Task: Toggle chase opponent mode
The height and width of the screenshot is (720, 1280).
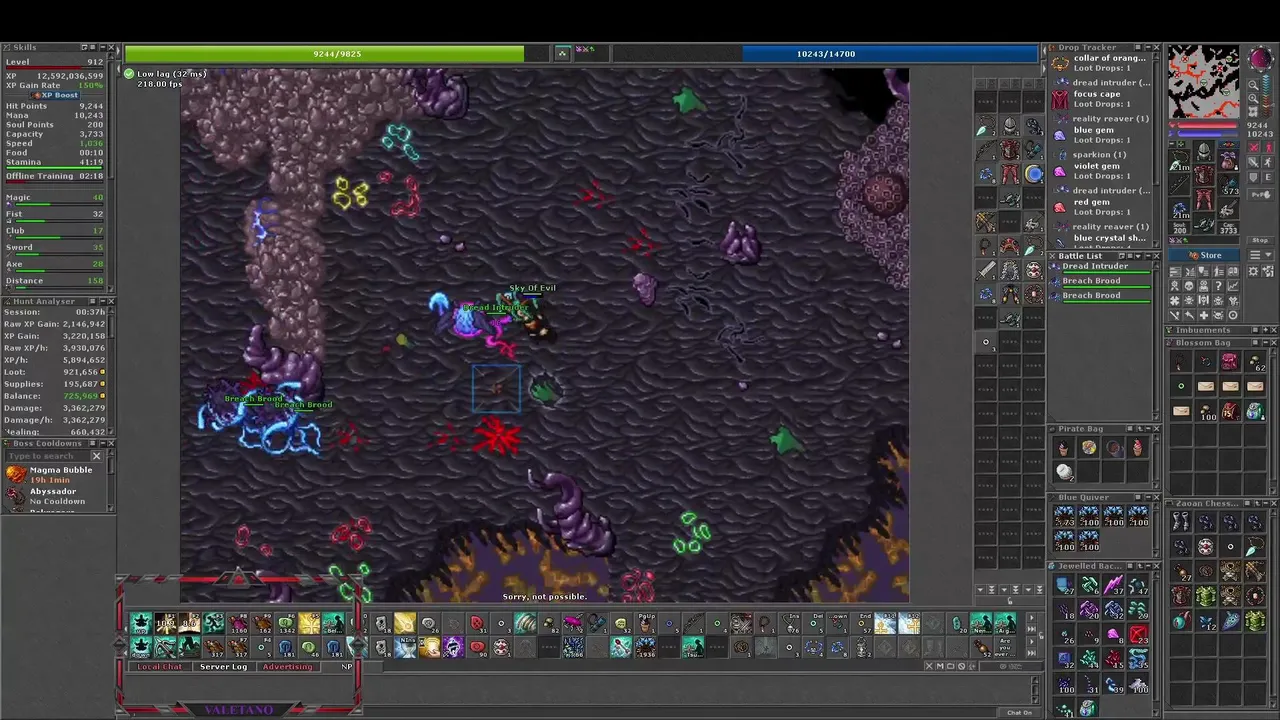Action: pos(1268,162)
